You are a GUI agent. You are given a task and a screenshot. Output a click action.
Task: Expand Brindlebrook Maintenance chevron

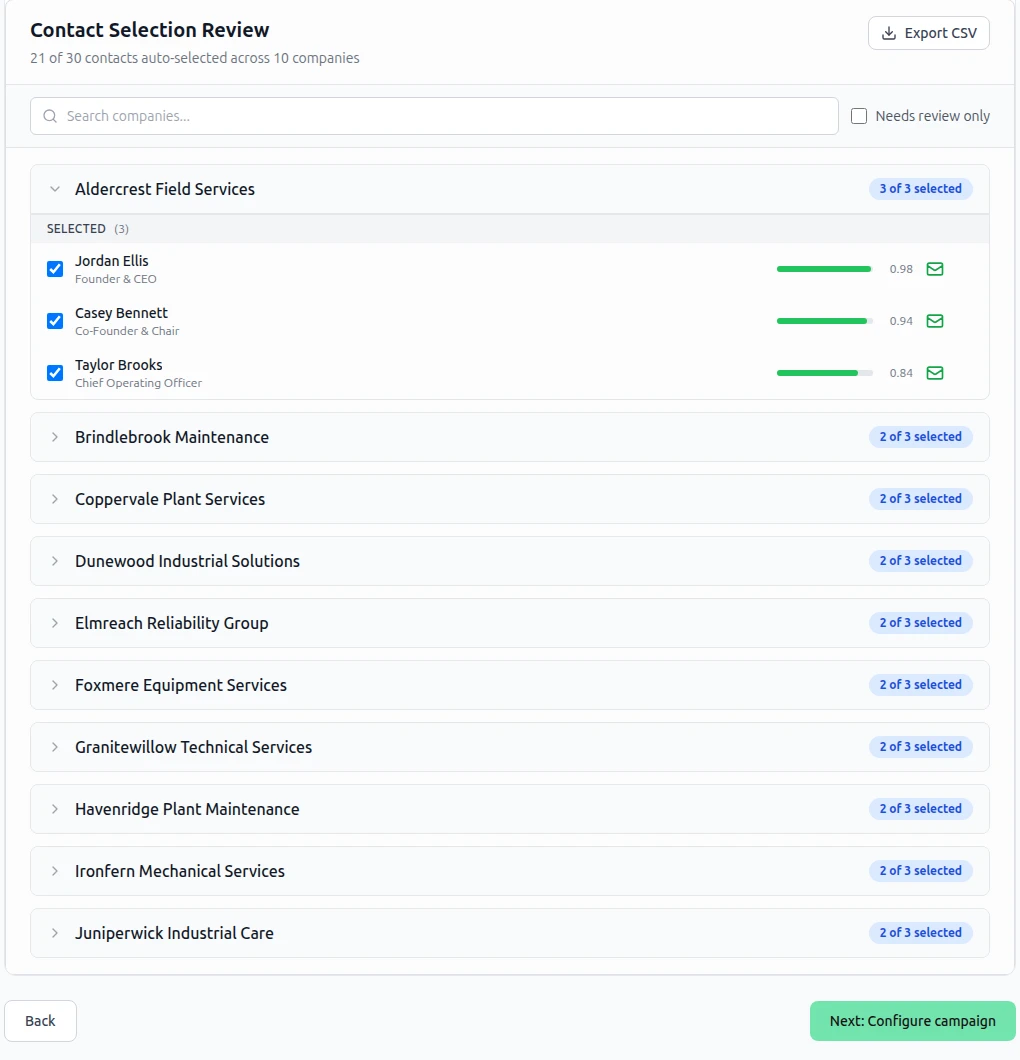55,437
